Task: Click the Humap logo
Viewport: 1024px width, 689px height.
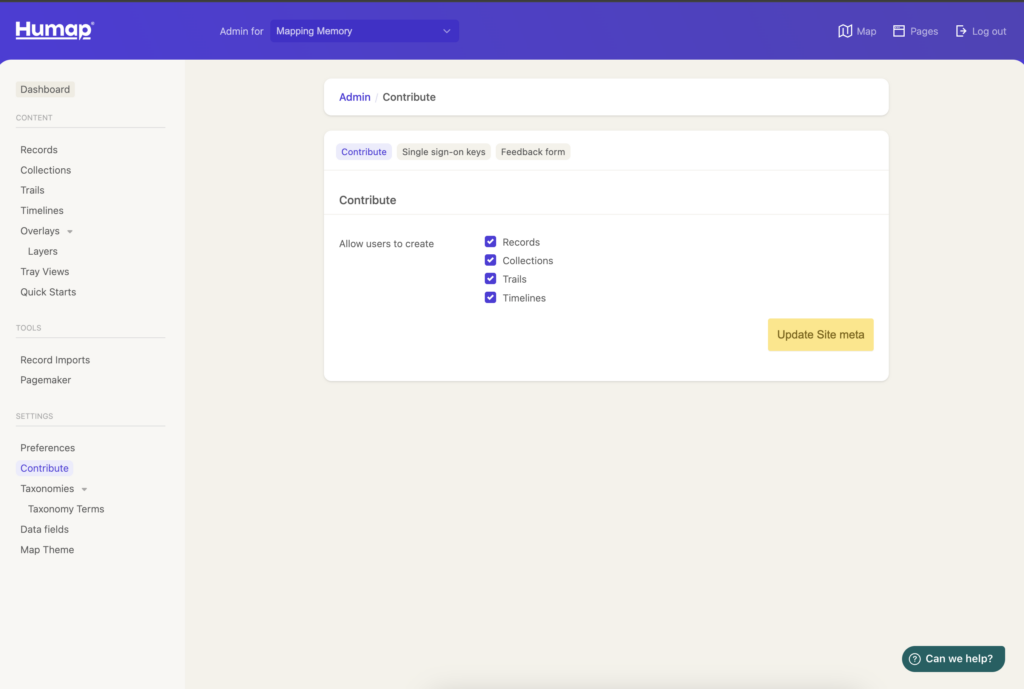Action: [x=54, y=31]
